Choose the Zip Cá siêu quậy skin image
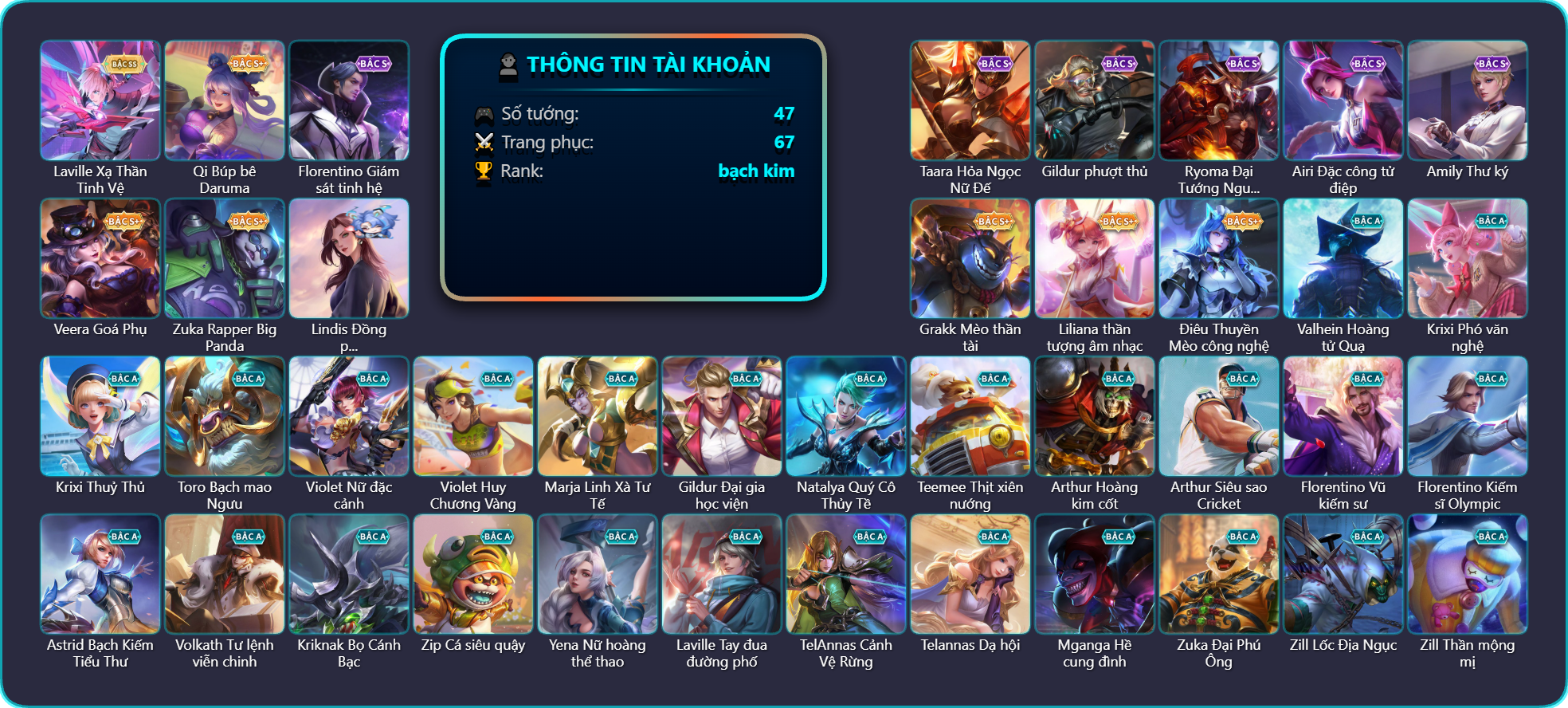The image size is (1568, 708). pos(473,574)
